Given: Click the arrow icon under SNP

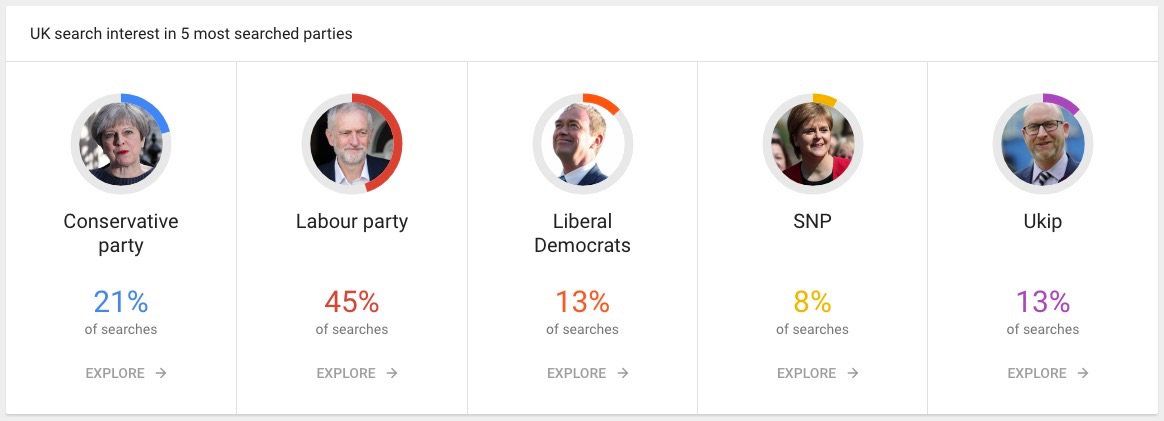Looking at the screenshot, I should [x=853, y=373].
